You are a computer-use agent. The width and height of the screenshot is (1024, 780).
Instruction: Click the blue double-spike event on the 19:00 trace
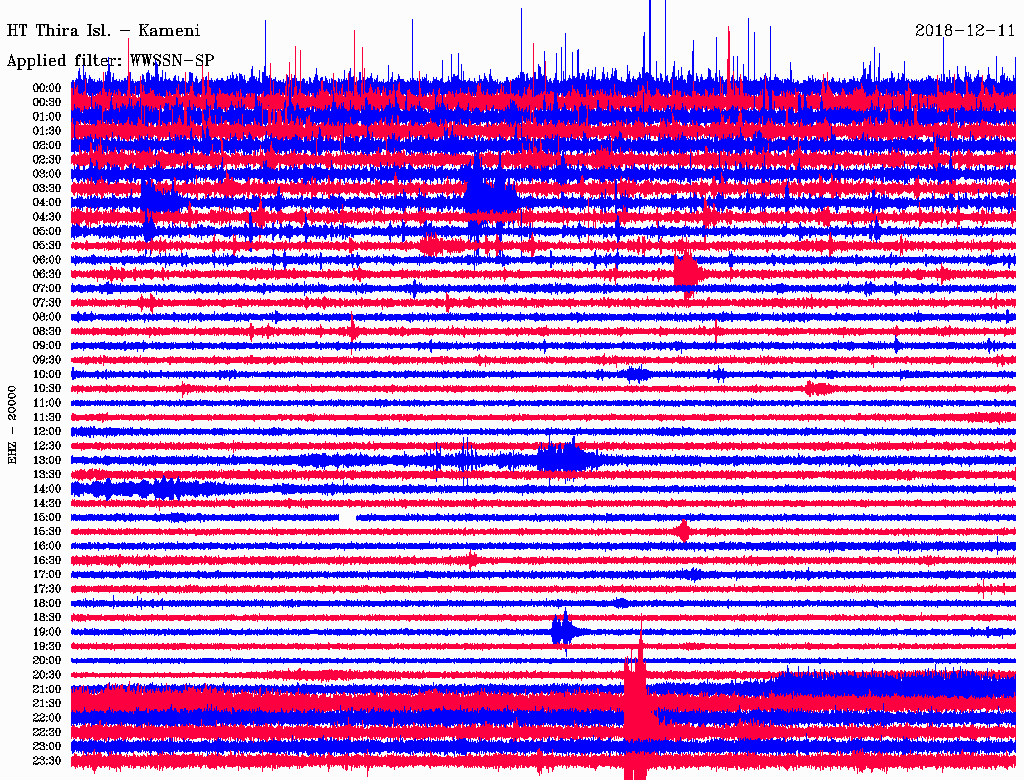(565, 631)
